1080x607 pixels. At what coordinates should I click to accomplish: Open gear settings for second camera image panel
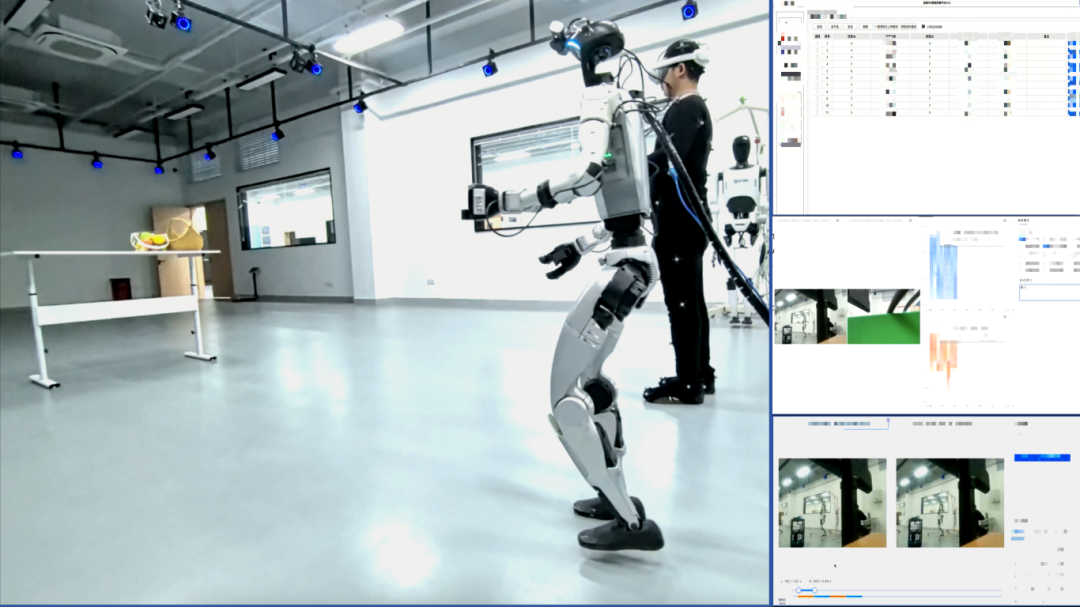909,219
